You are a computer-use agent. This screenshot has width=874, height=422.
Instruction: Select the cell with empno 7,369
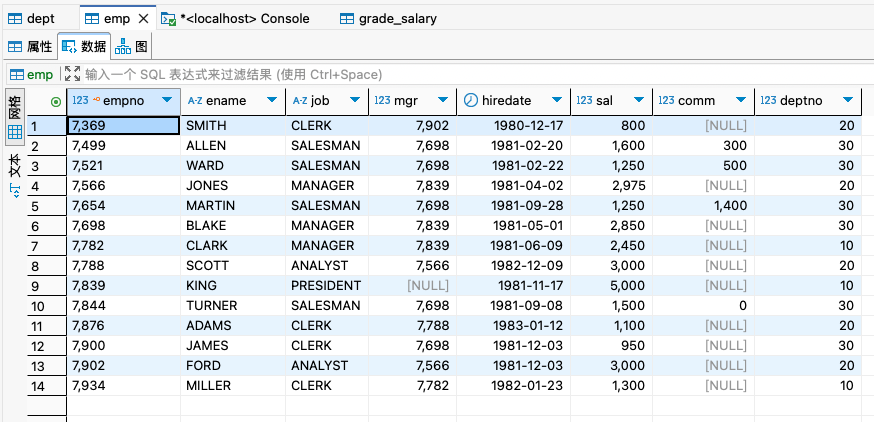coord(123,125)
